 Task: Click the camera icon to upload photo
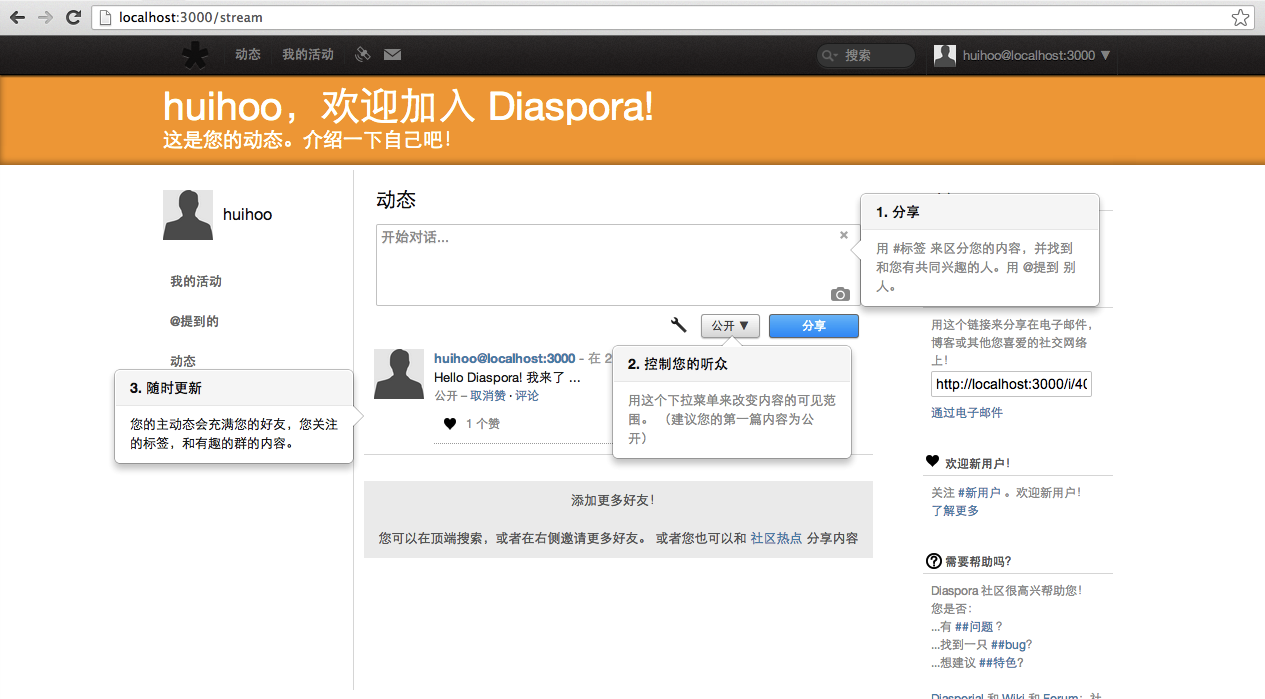pos(840,294)
